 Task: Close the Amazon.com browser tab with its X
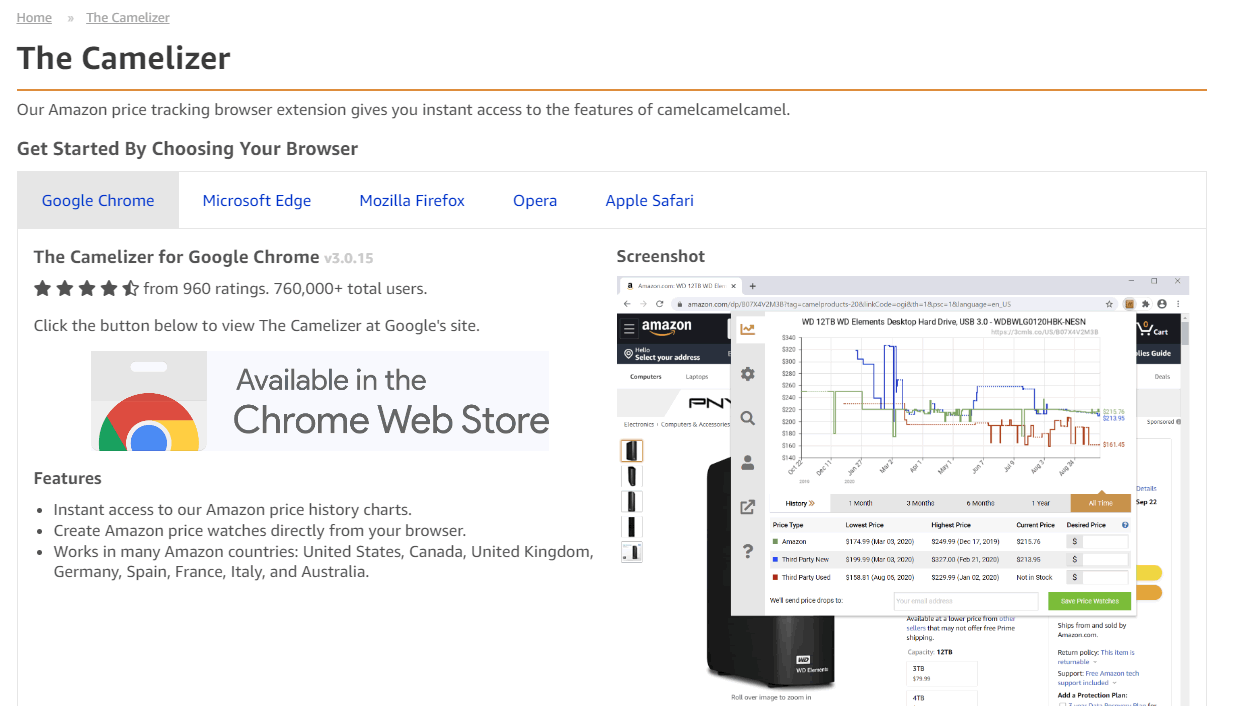click(734, 286)
